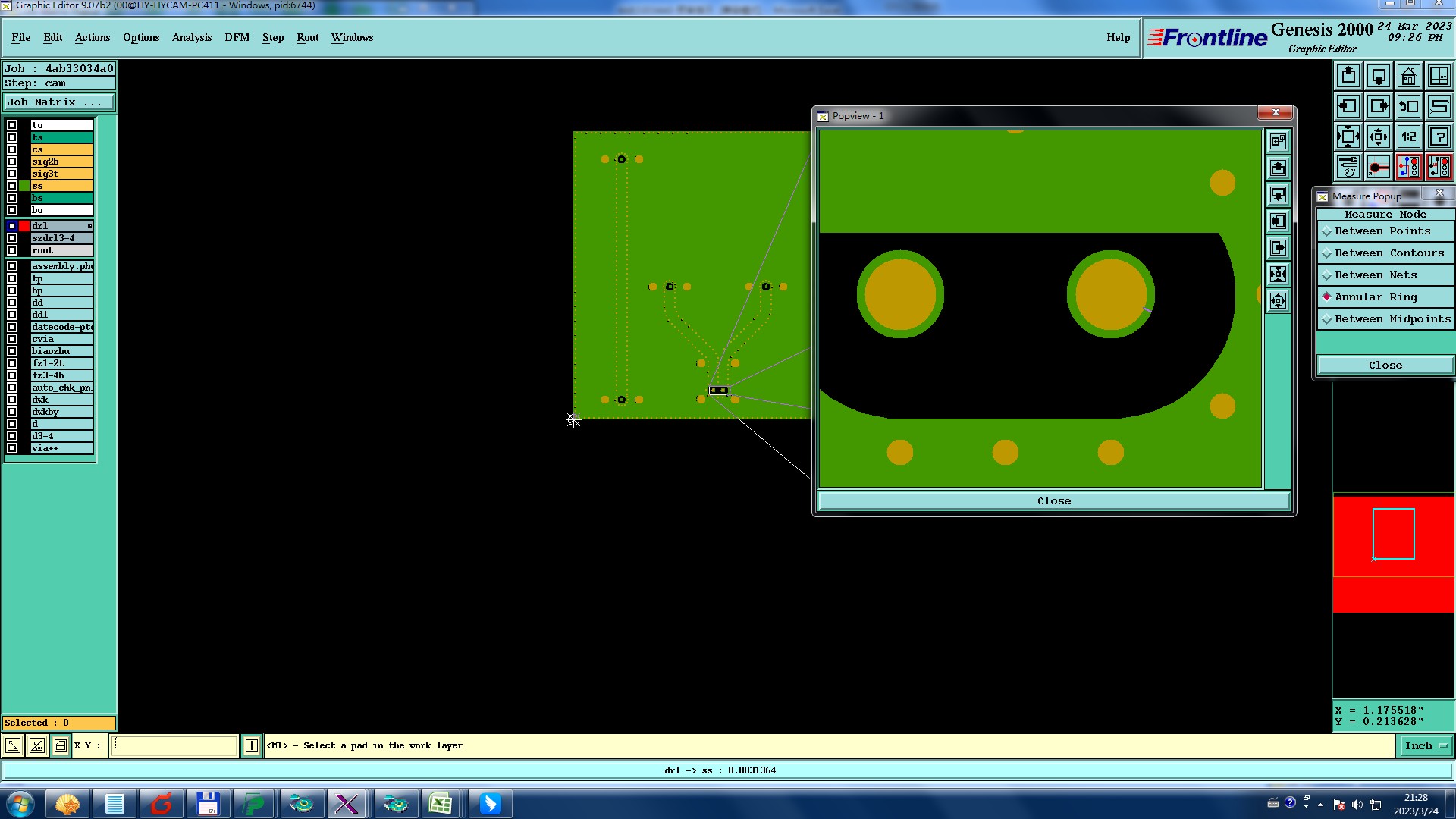Image resolution: width=1456 pixels, height=819 pixels.
Task: Open the Analysis menu
Action: [x=191, y=37]
